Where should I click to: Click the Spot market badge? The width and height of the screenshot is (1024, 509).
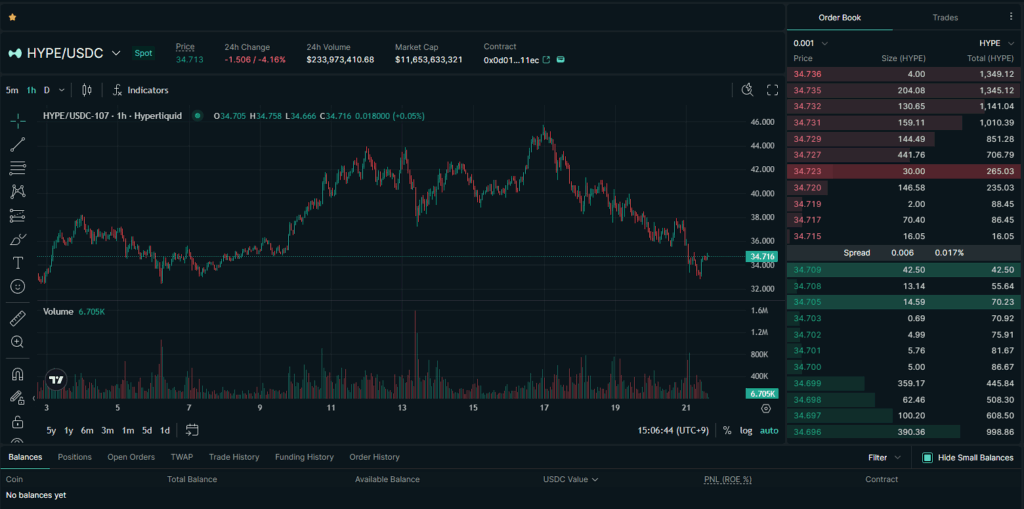pos(143,53)
